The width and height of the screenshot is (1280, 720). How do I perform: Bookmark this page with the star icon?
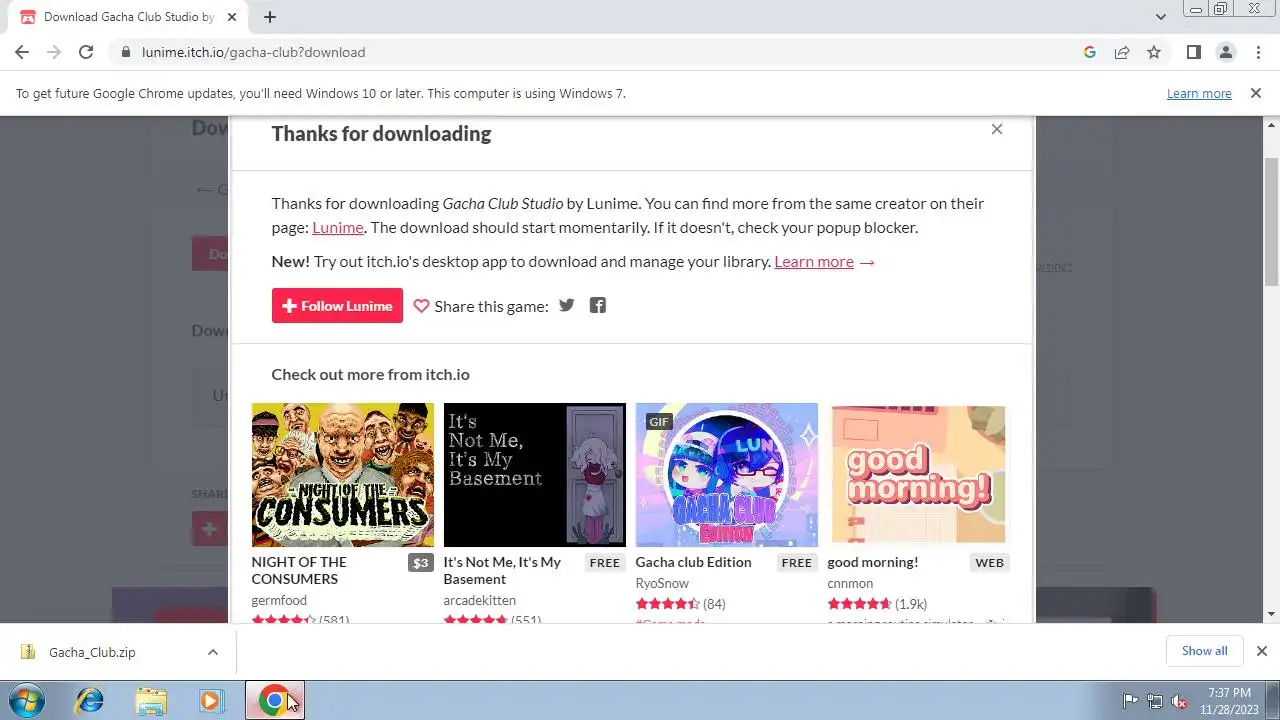click(x=1154, y=52)
